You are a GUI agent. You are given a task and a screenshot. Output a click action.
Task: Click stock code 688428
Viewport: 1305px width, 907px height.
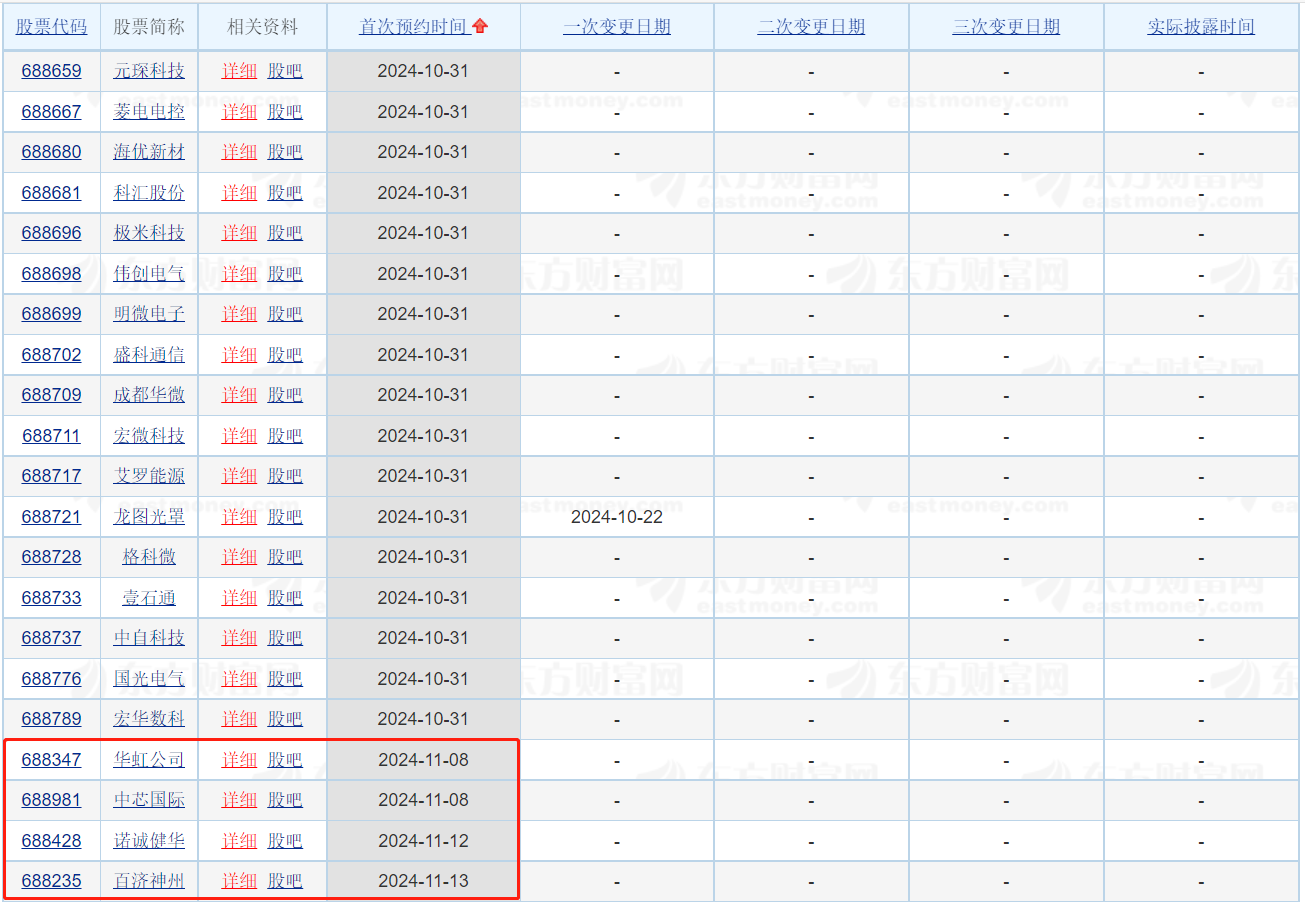pyautogui.click(x=51, y=841)
